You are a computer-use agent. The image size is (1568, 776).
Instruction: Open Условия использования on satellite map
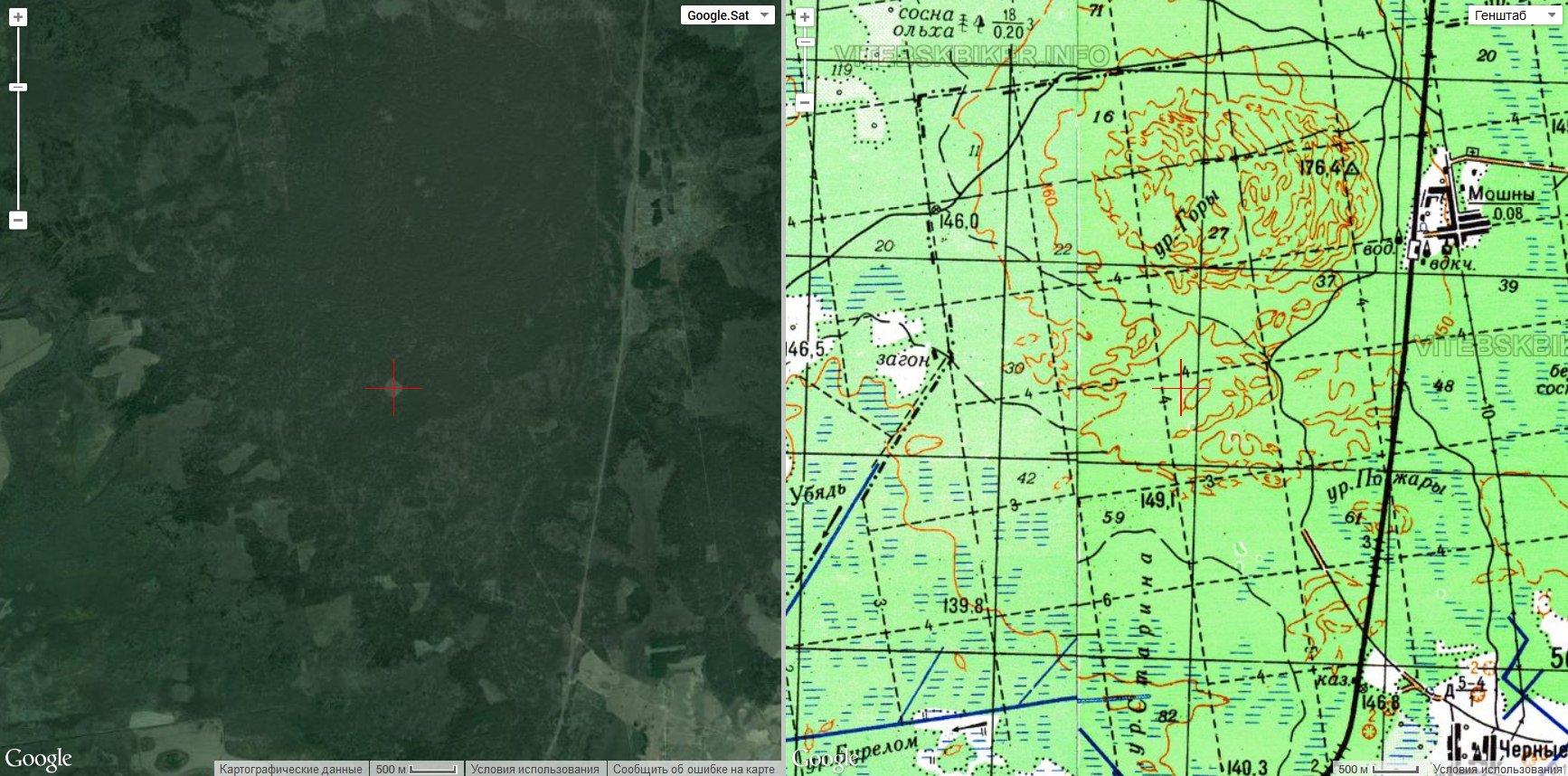[534, 769]
